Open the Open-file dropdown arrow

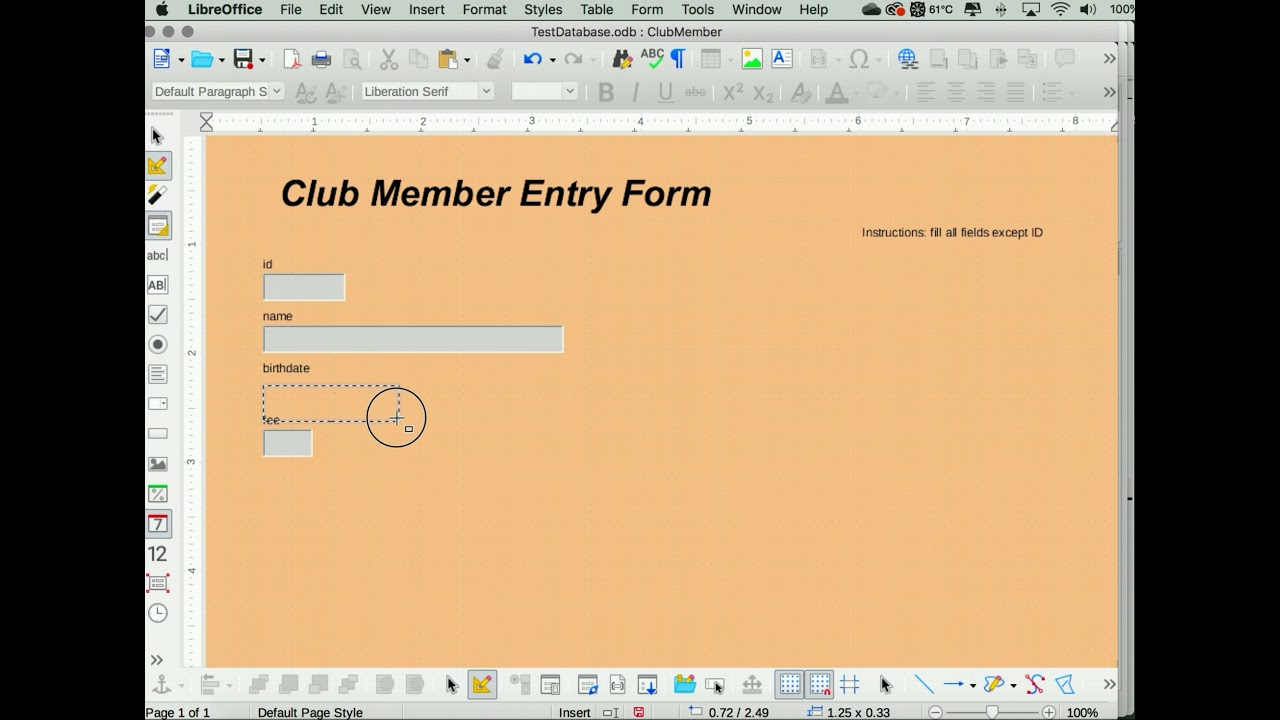[221, 60]
